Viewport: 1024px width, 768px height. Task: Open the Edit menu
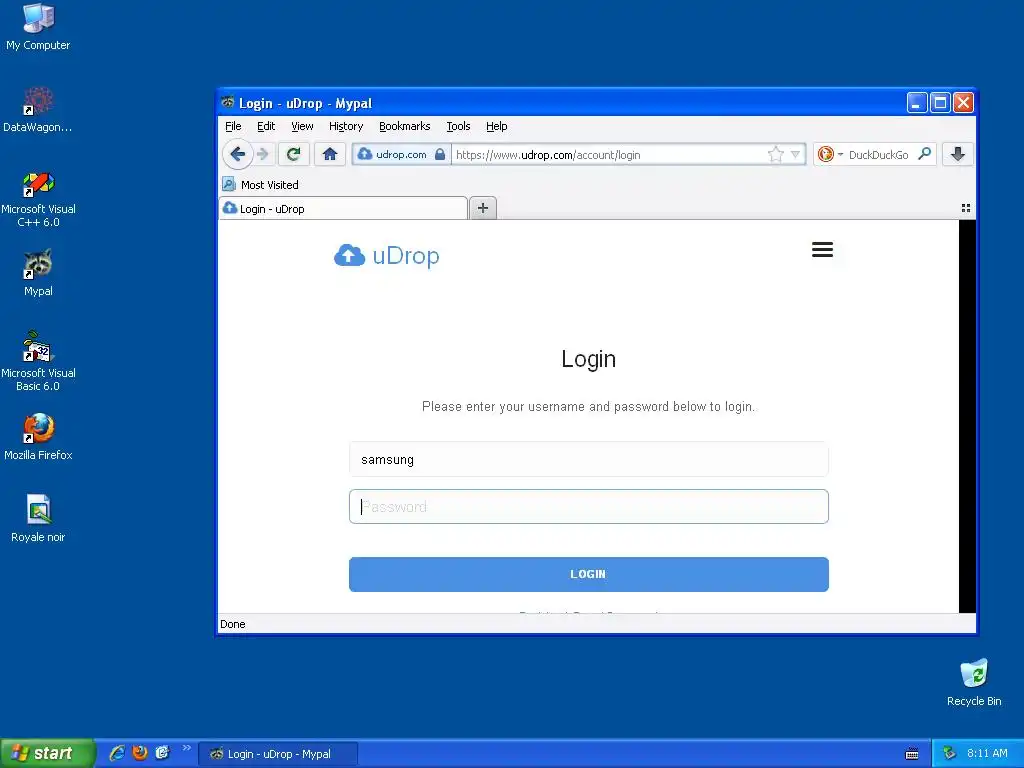click(x=266, y=126)
